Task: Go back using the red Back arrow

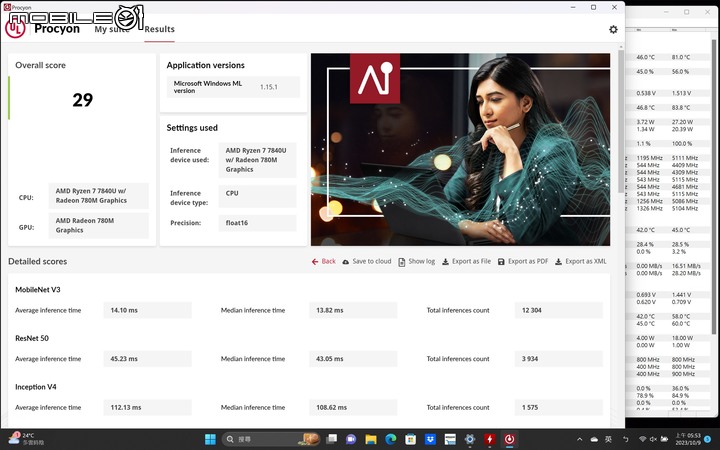Action: [x=324, y=261]
